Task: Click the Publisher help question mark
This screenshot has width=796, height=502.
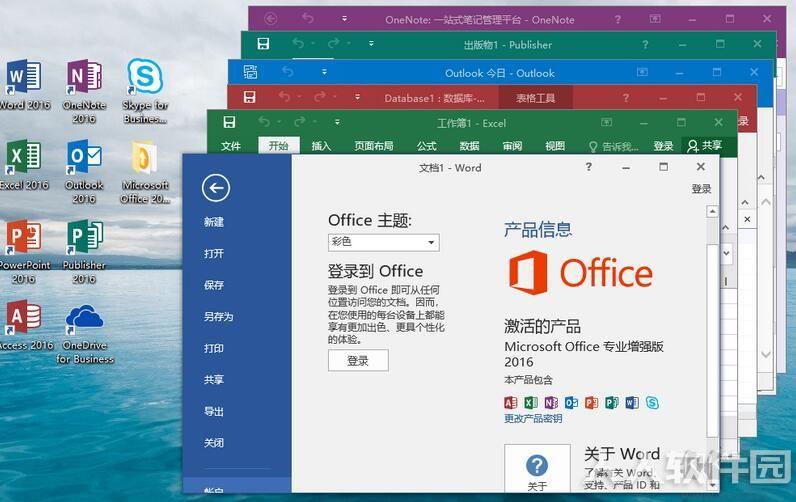Action: [645, 44]
